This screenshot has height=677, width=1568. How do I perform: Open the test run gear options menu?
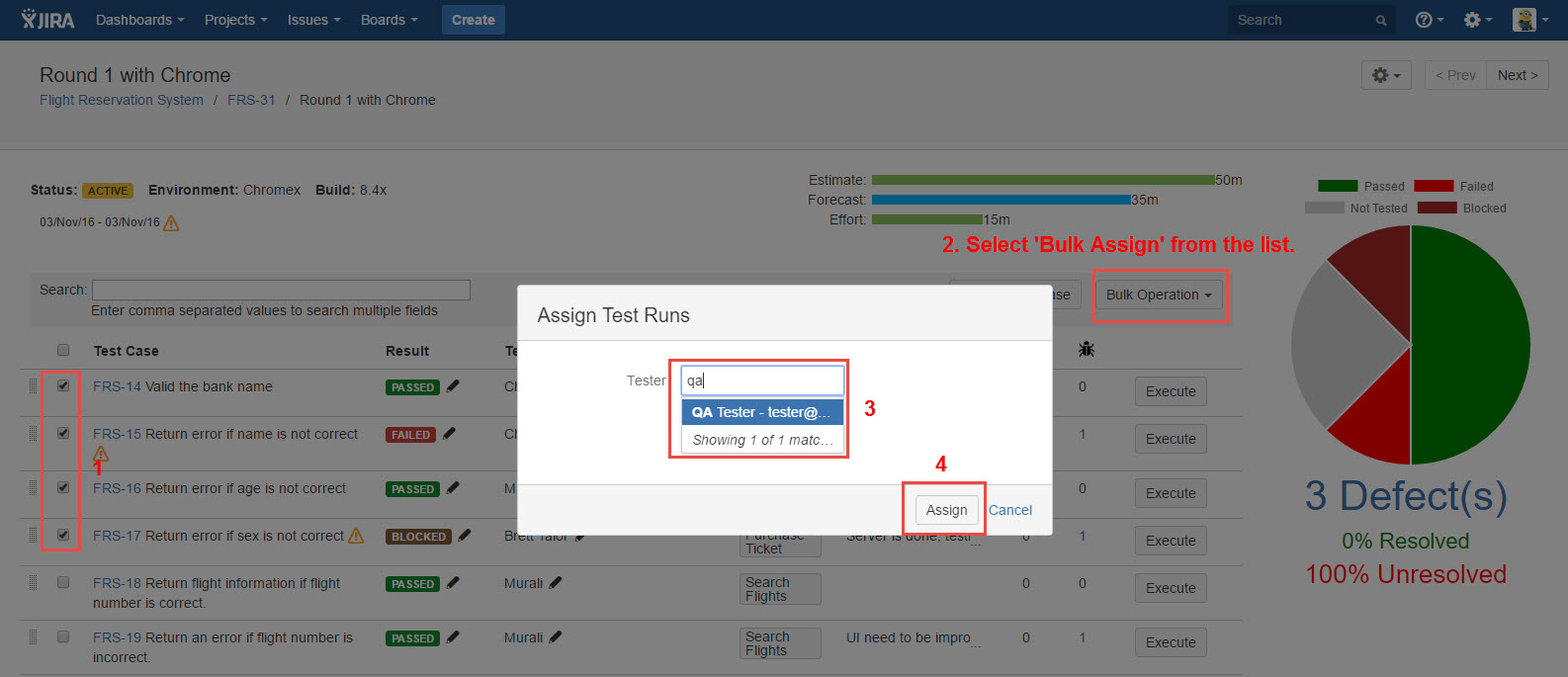pyautogui.click(x=1387, y=75)
